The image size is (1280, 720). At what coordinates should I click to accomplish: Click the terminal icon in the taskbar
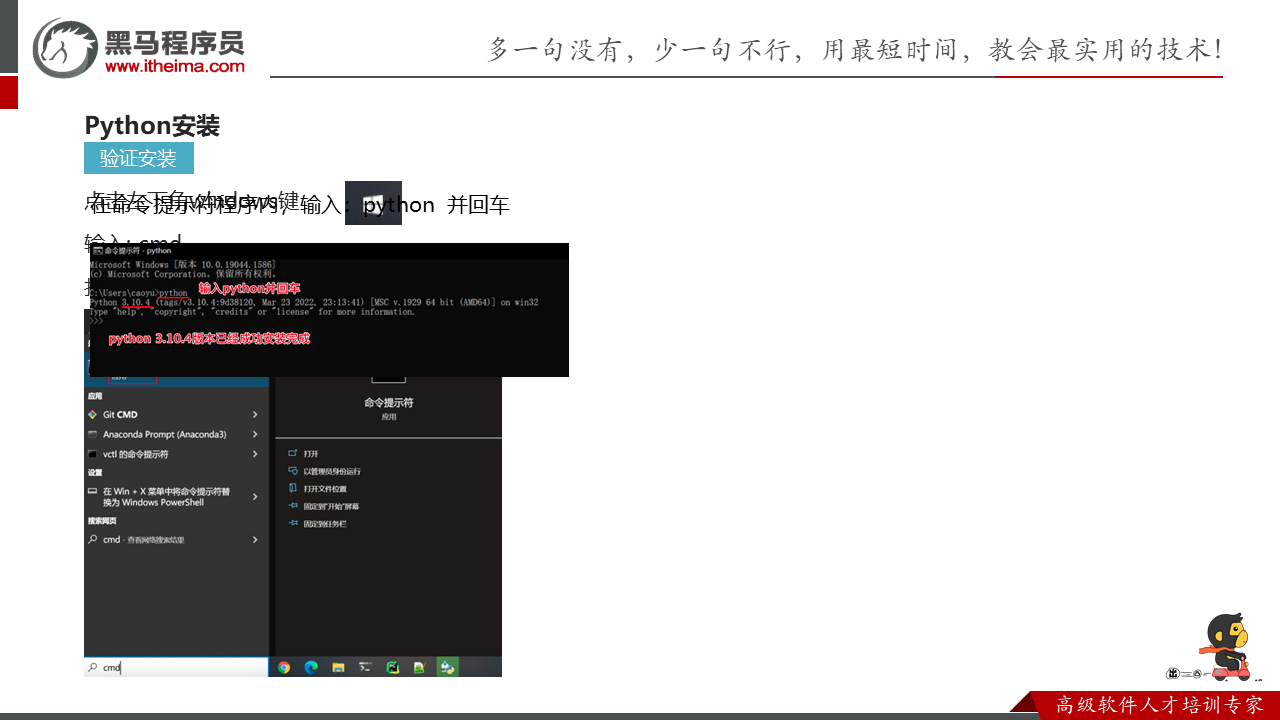coord(366,667)
